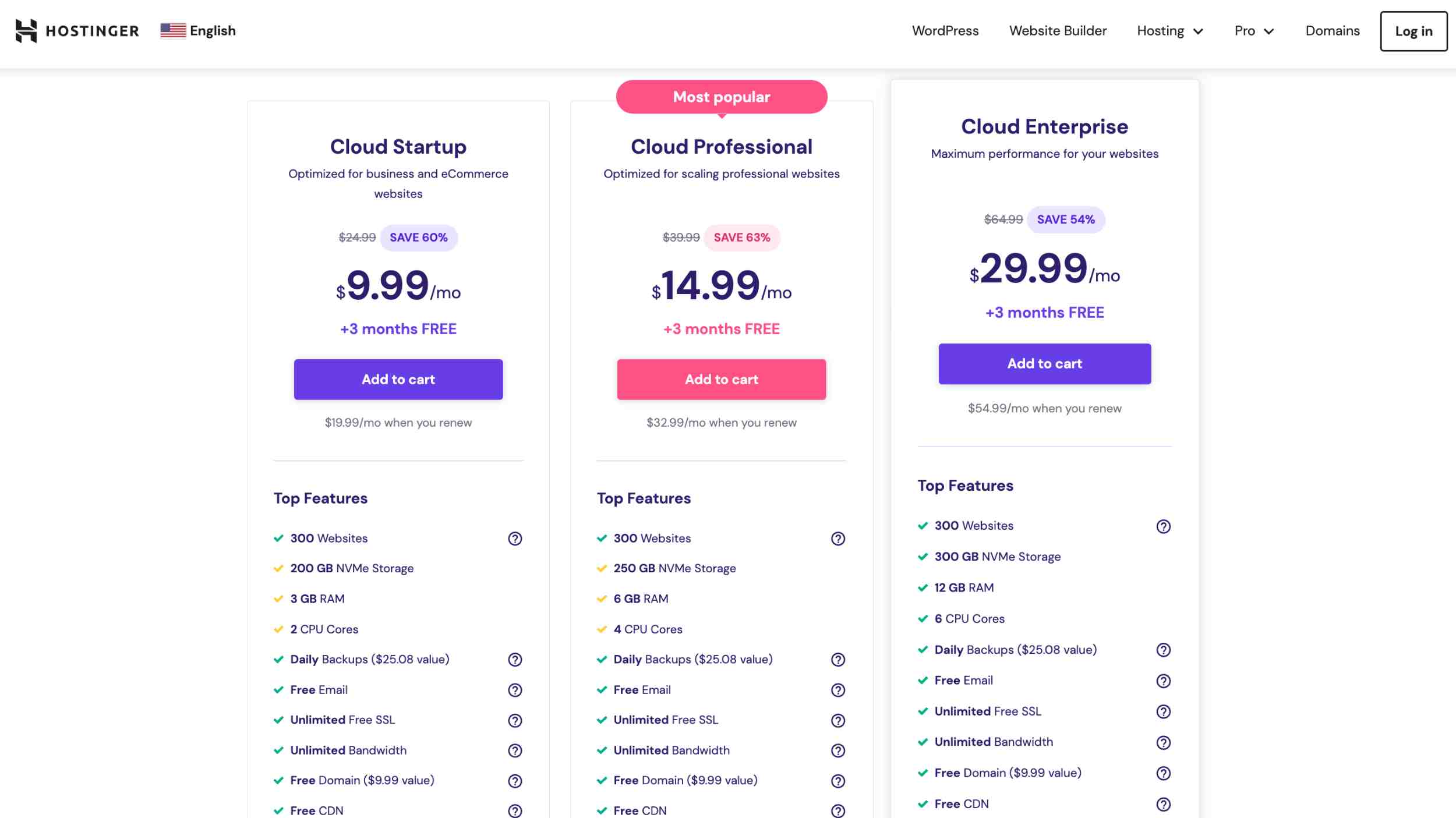This screenshot has width=1456, height=818.
Task: Click the SAVE 63% badge
Action: [742, 238]
